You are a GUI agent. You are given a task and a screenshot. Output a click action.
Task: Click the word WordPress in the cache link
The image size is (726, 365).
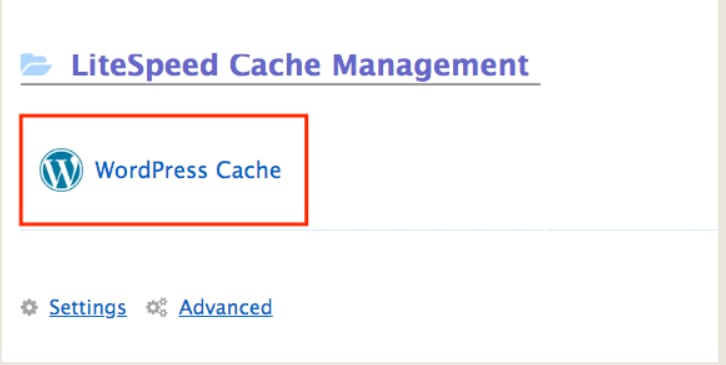151,170
